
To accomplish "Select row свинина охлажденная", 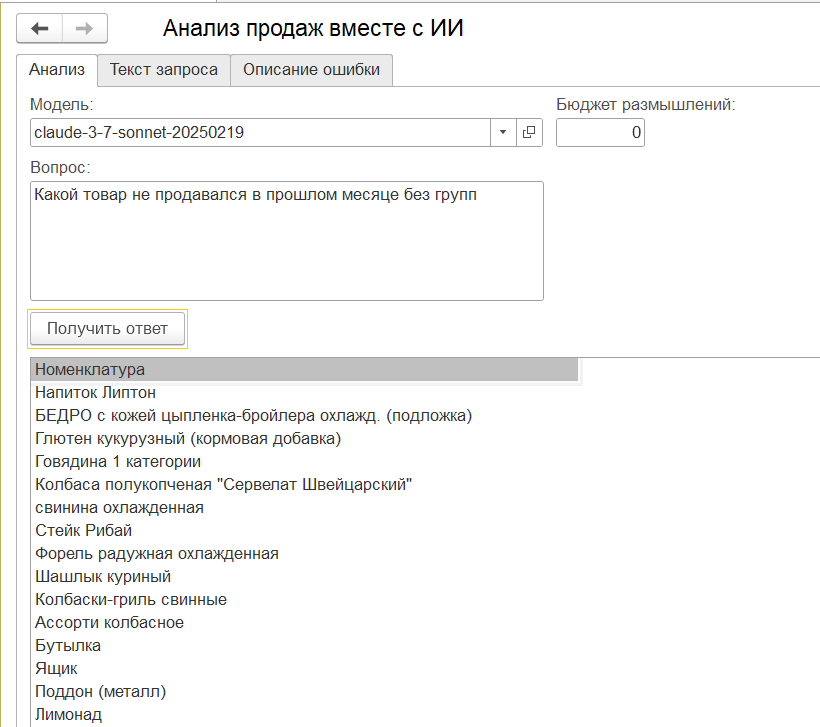I will pyautogui.click(x=304, y=507).
